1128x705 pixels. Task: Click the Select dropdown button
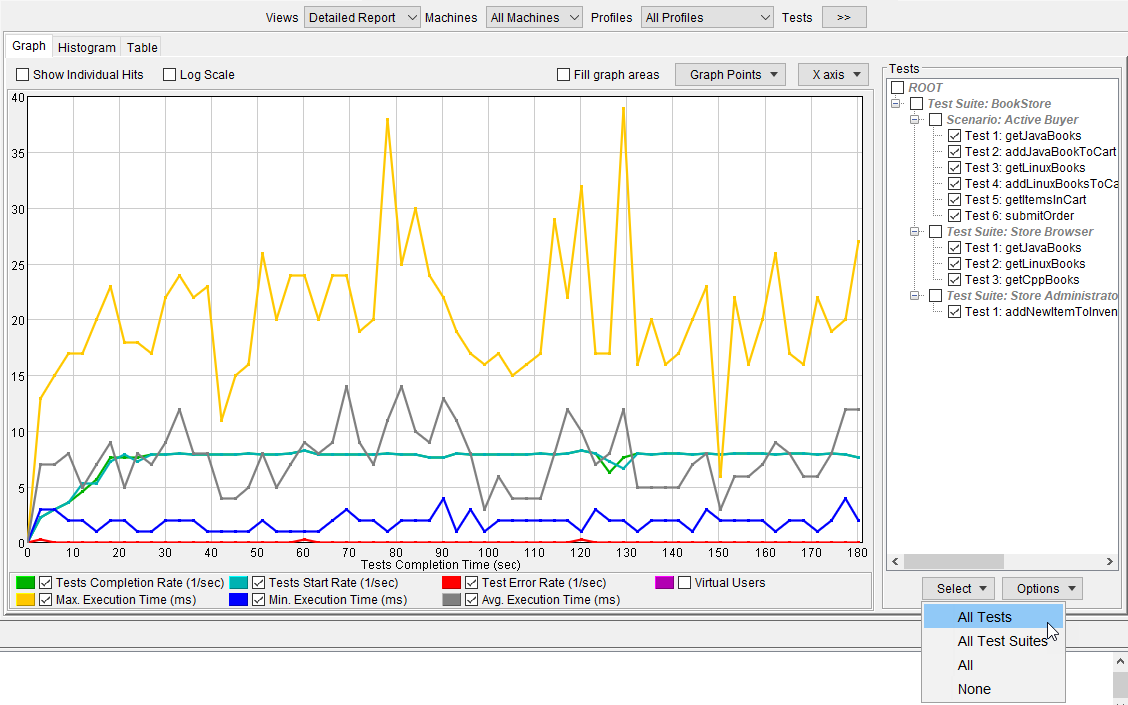coord(959,588)
